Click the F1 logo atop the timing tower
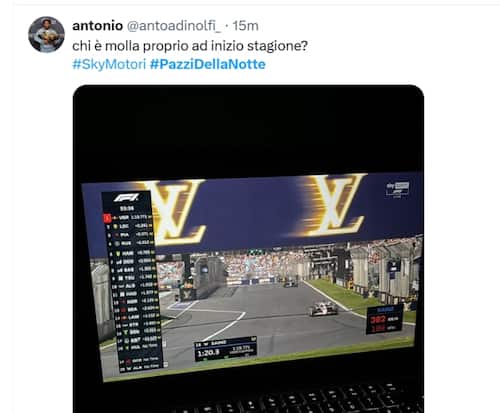Viewport: 500px width, 413px height. tap(126, 198)
